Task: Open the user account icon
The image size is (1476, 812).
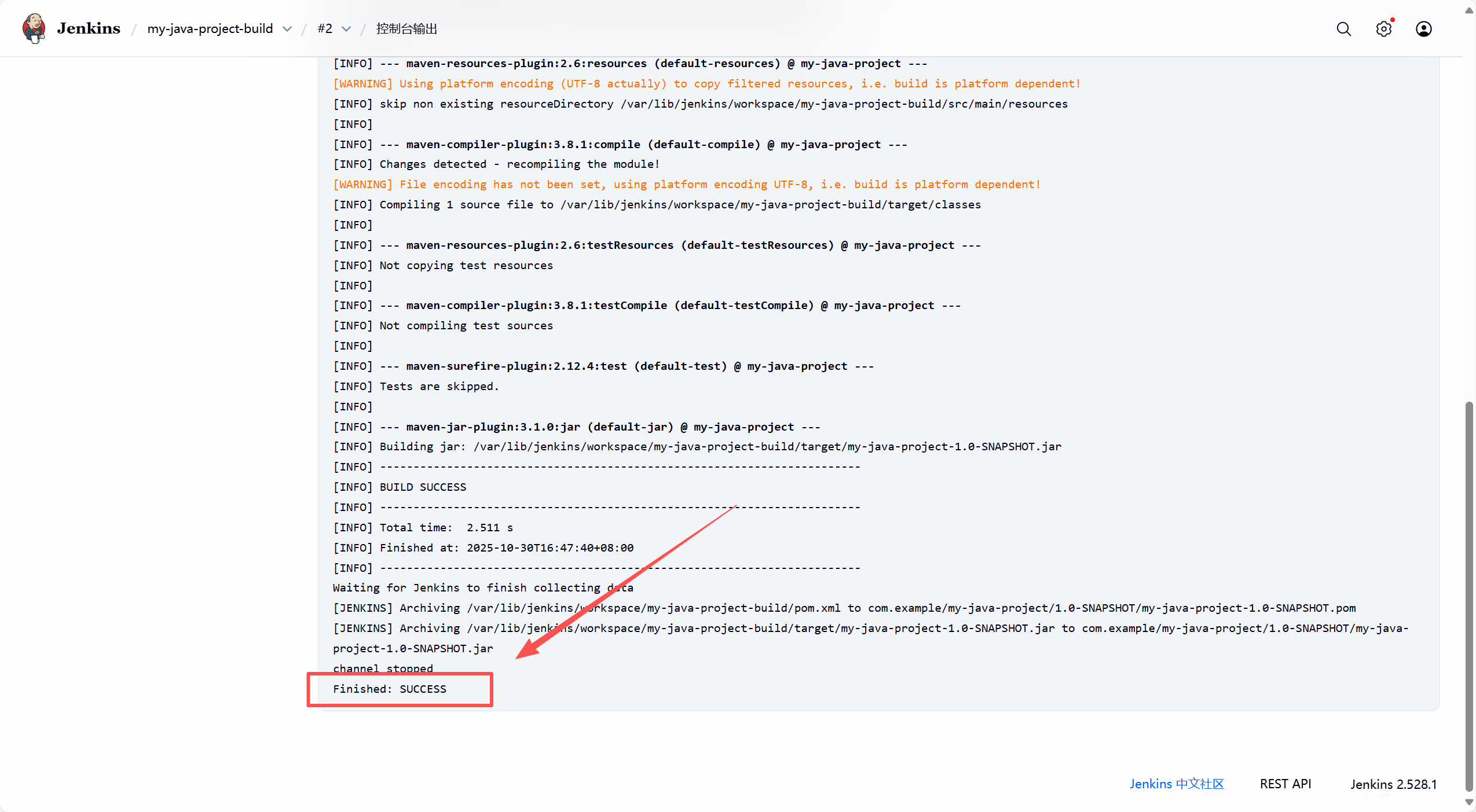Action: [x=1423, y=29]
